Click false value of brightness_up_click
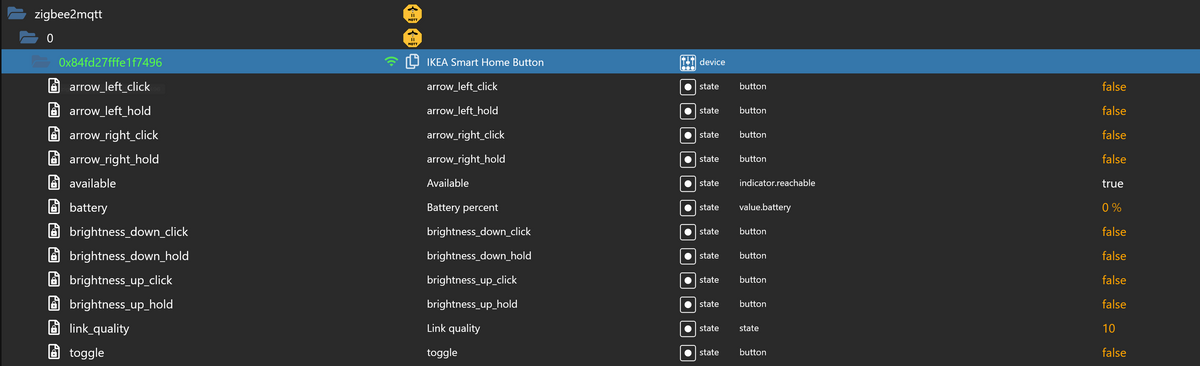 [x=1113, y=280]
